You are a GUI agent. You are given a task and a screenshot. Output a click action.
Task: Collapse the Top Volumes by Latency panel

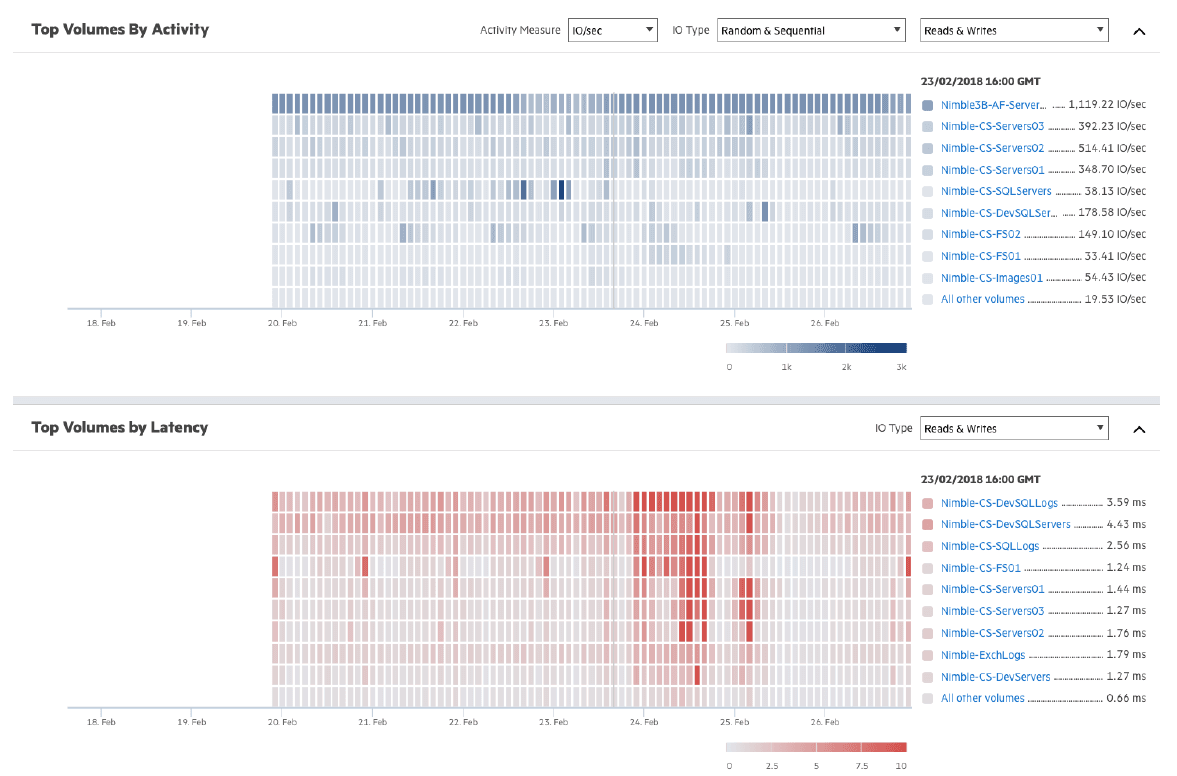(1139, 429)
